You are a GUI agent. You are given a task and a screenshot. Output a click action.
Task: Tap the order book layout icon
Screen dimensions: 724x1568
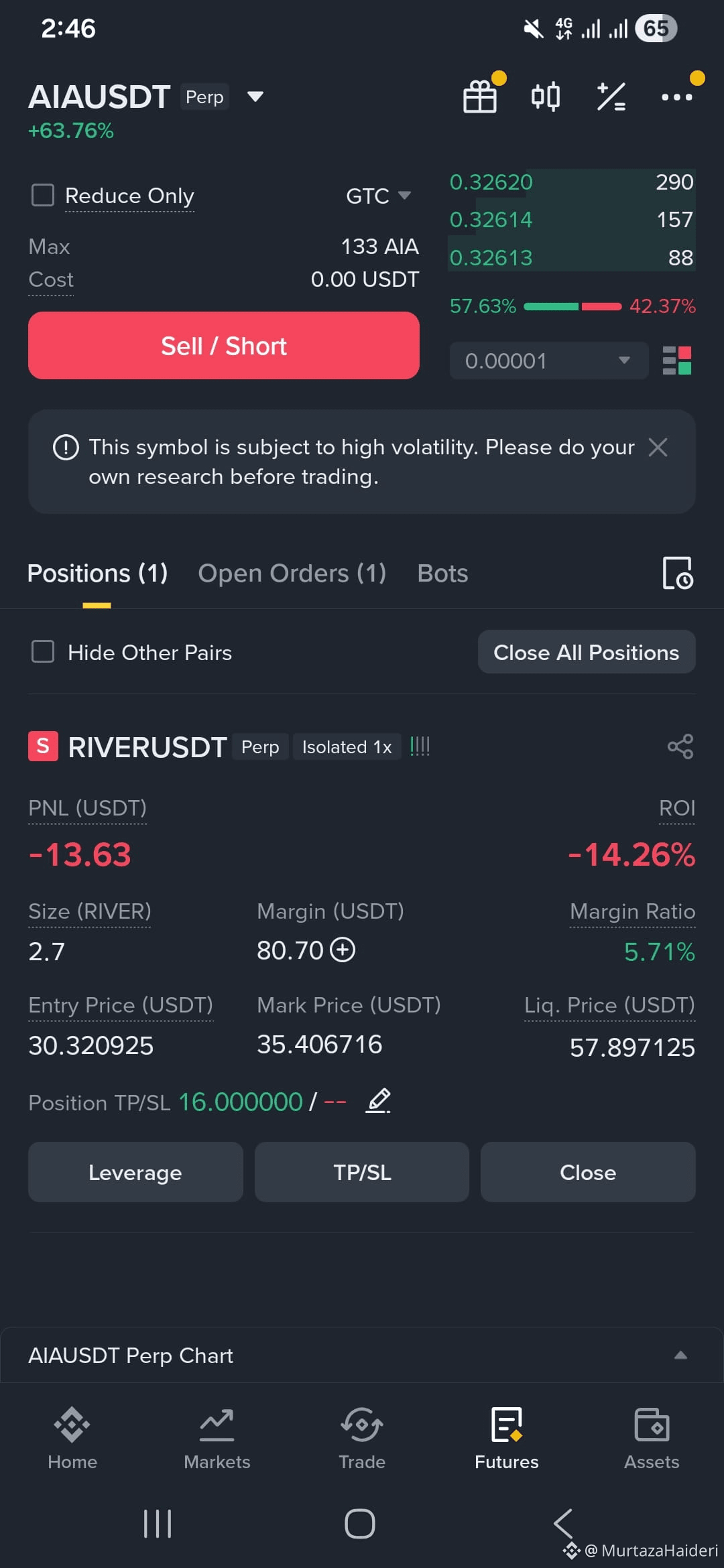pos(677,361)
